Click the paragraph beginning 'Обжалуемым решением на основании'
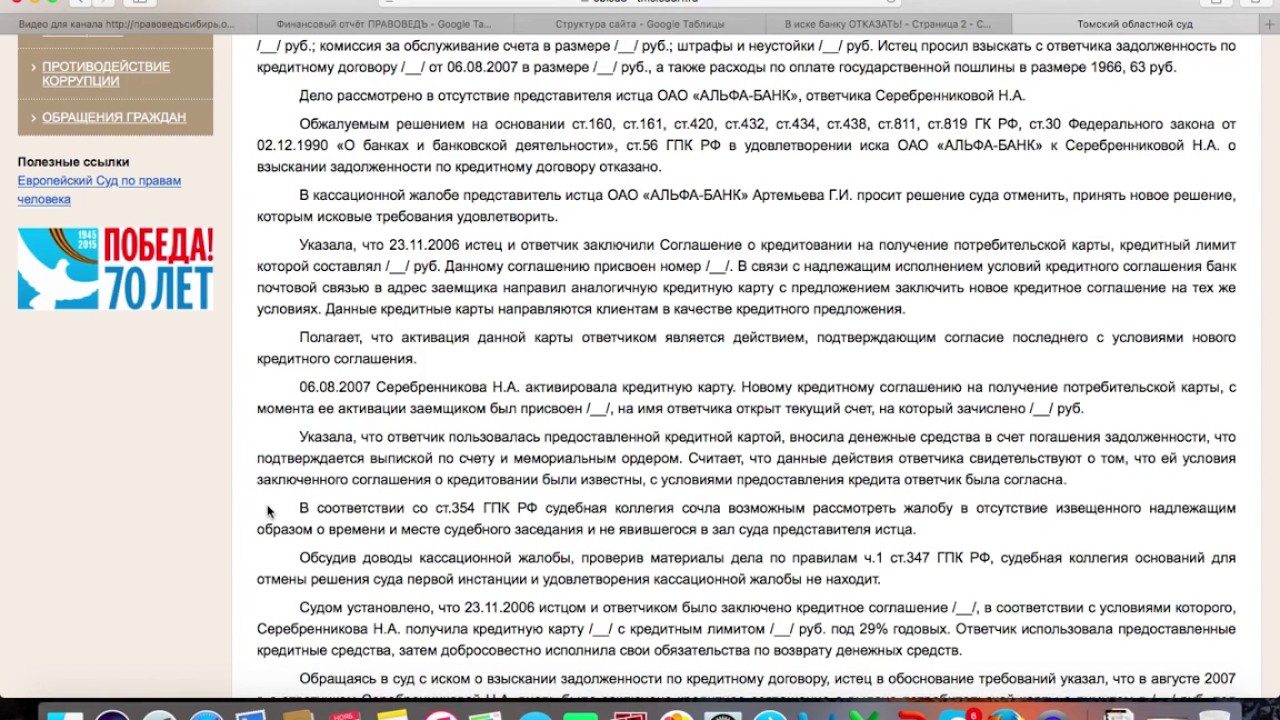 click(746, 145)
